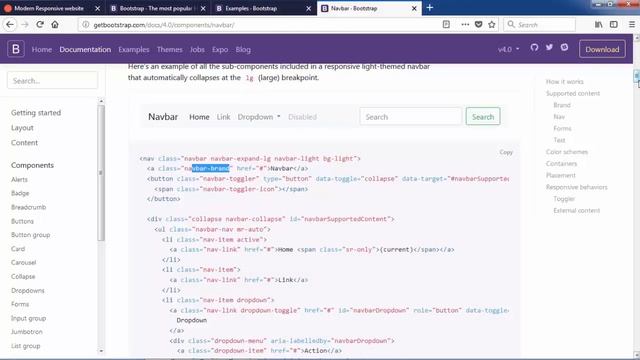
Task: Click Home in the purple Bootstrap navbar
Action: pyautogui.click(x=42, y=49)
